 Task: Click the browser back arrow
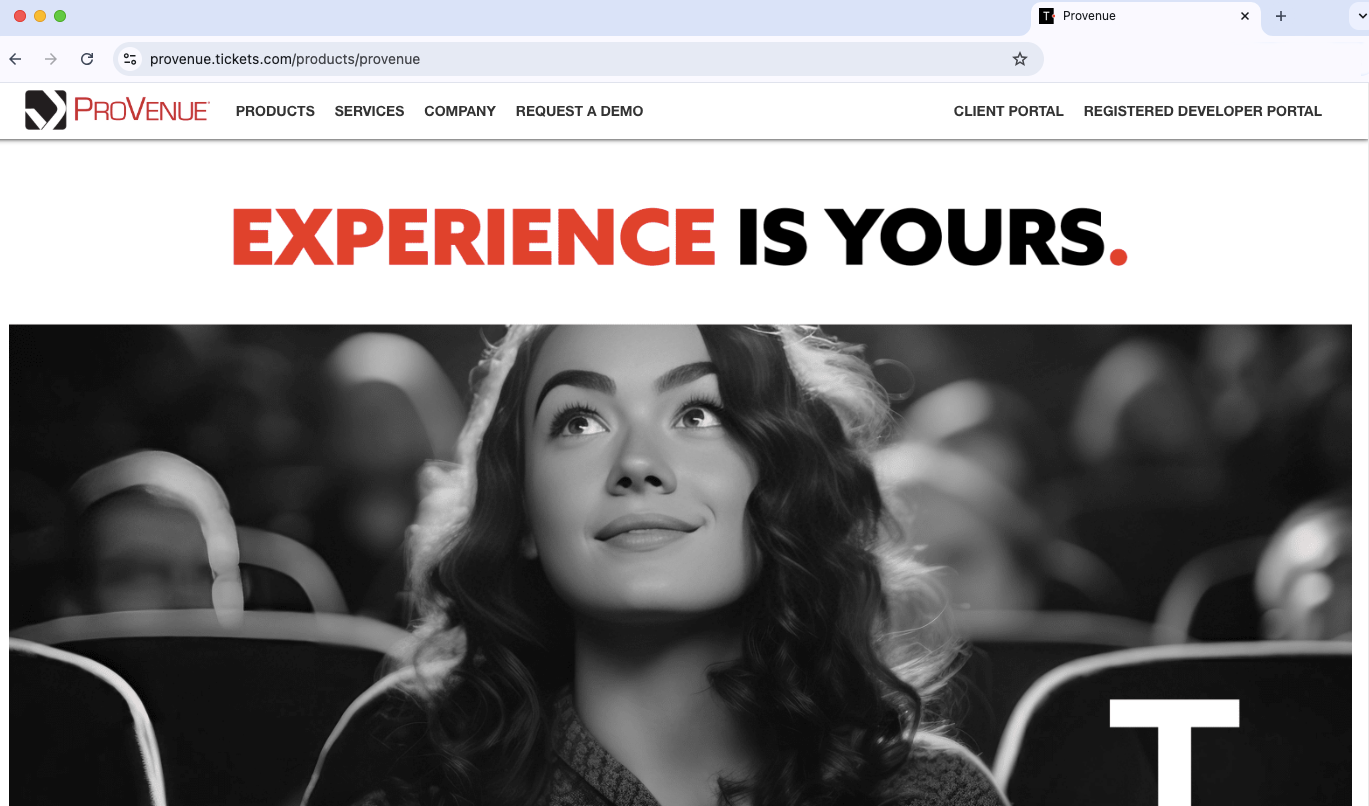click(15, 59)
